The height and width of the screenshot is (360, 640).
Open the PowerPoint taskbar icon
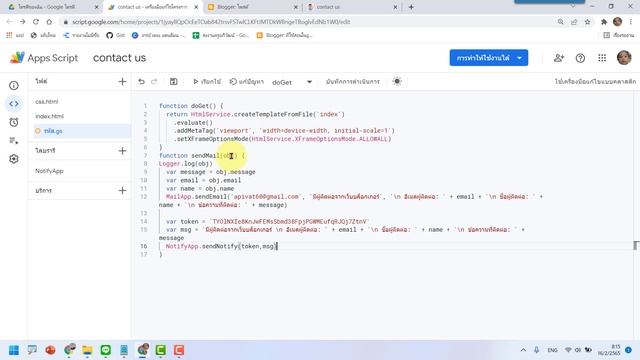[50, 350]
